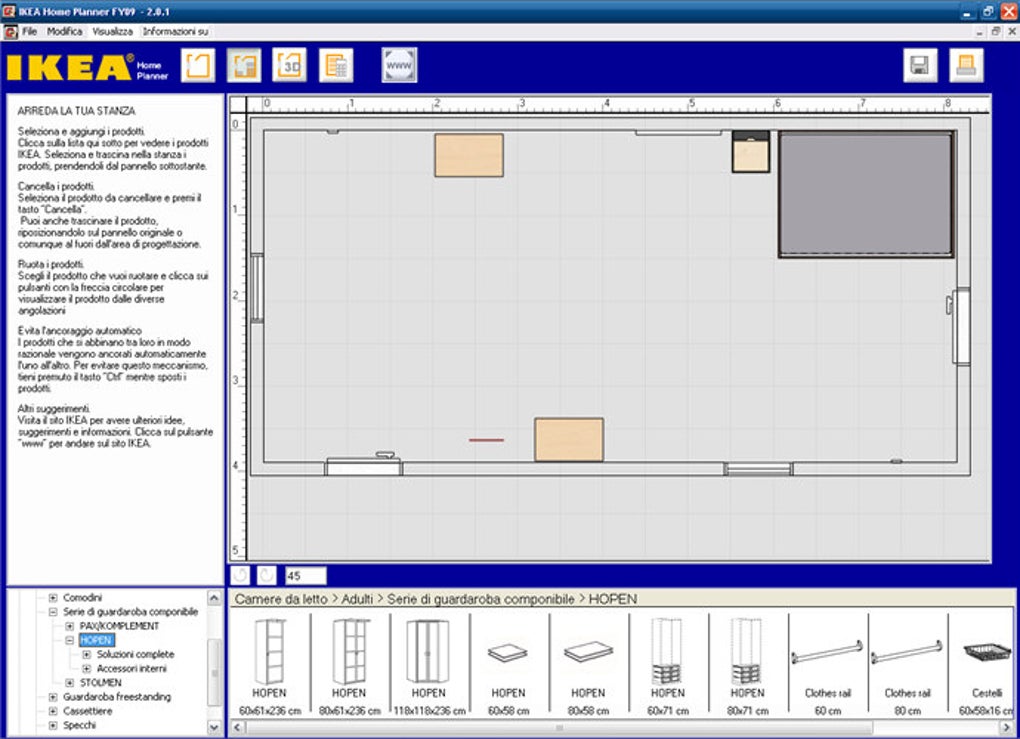Select the window on the left wall

[257, 288]
